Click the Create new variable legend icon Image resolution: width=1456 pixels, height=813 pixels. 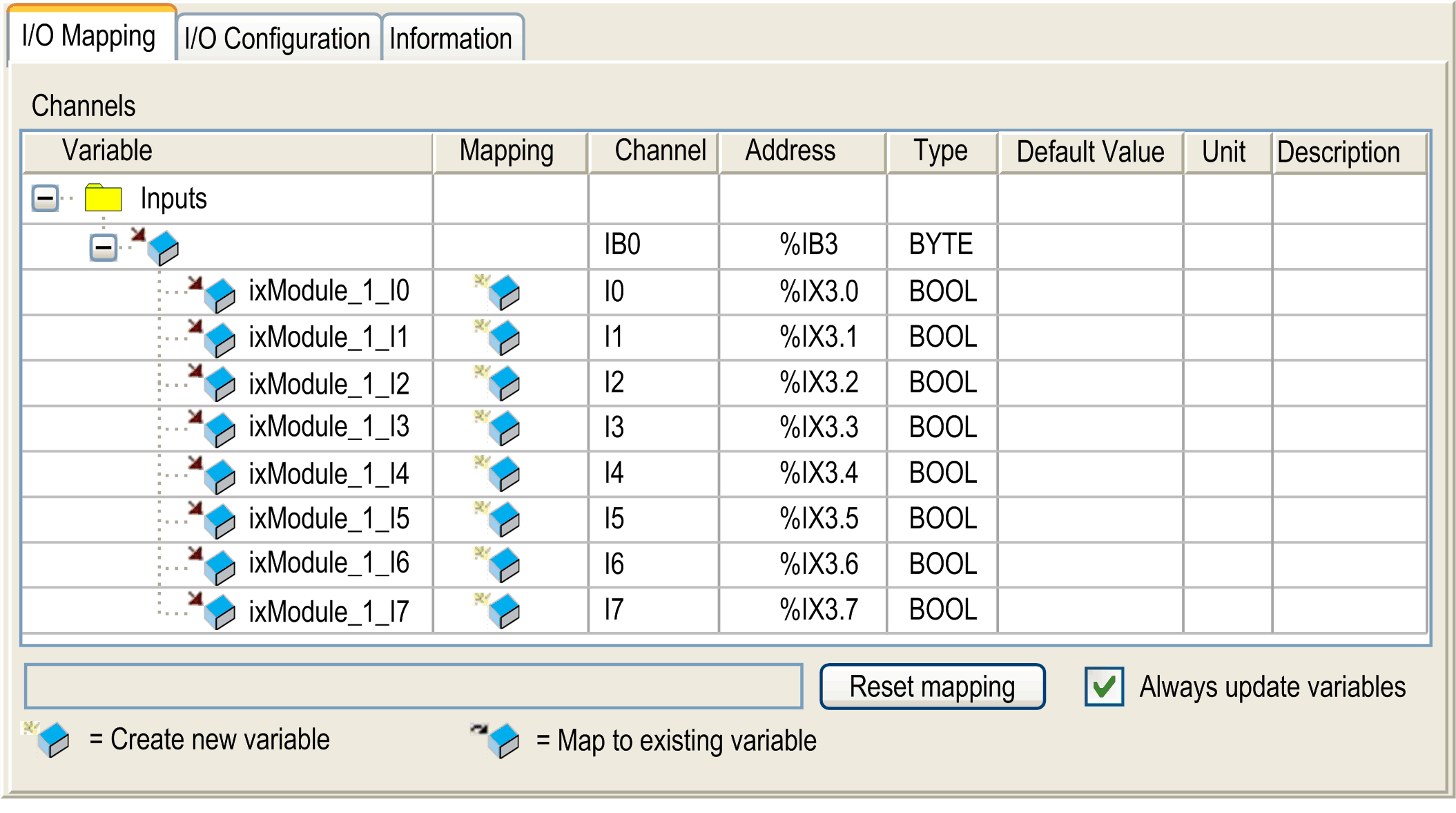click(46, 739)
